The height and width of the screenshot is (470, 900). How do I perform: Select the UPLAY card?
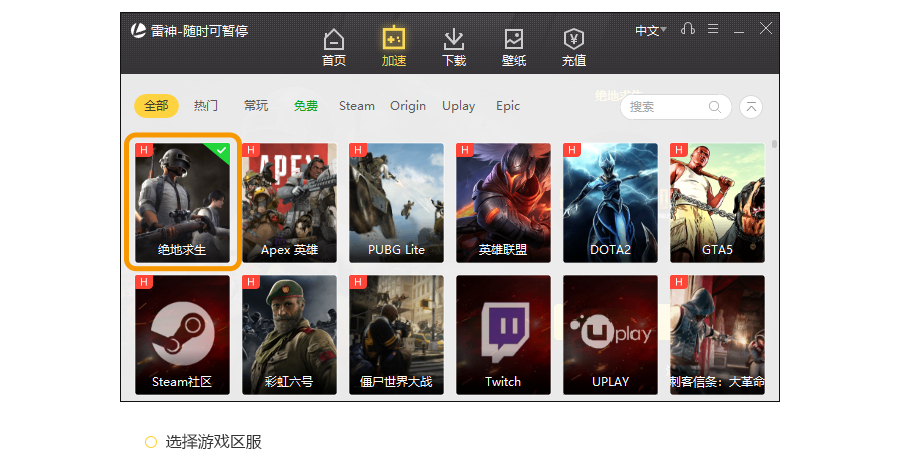[610, 335]
